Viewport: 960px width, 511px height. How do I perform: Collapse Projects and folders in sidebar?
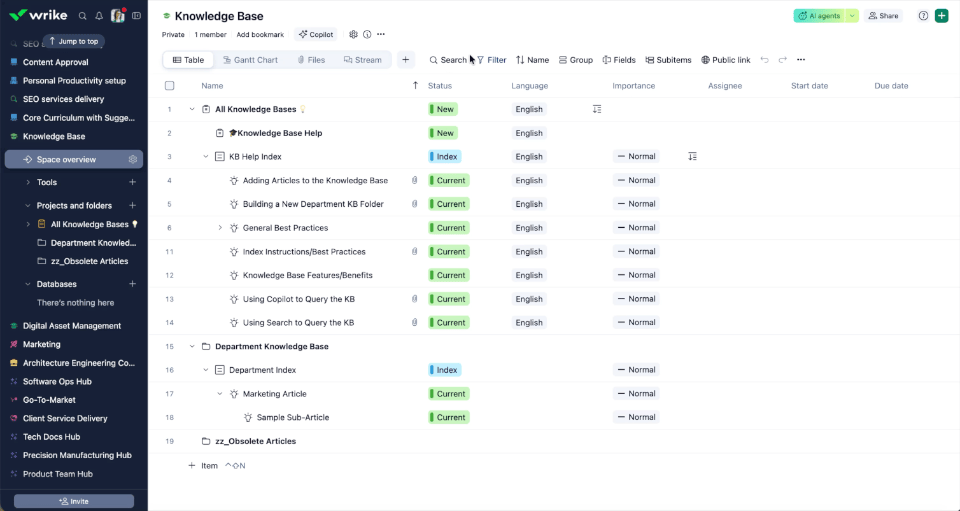[x=28, y=206]
